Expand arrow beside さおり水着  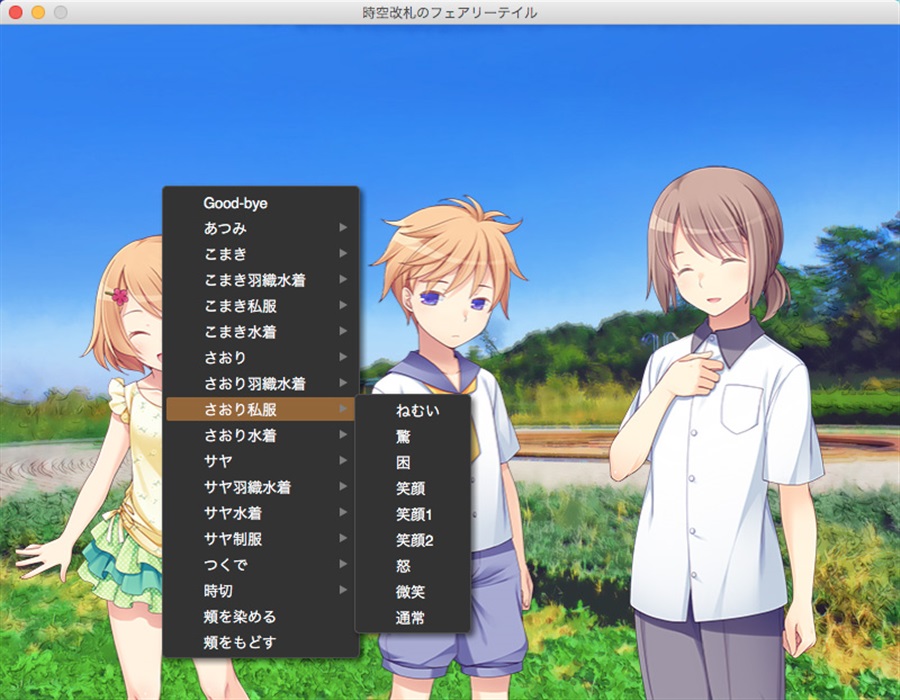click(x=343, y=434)
